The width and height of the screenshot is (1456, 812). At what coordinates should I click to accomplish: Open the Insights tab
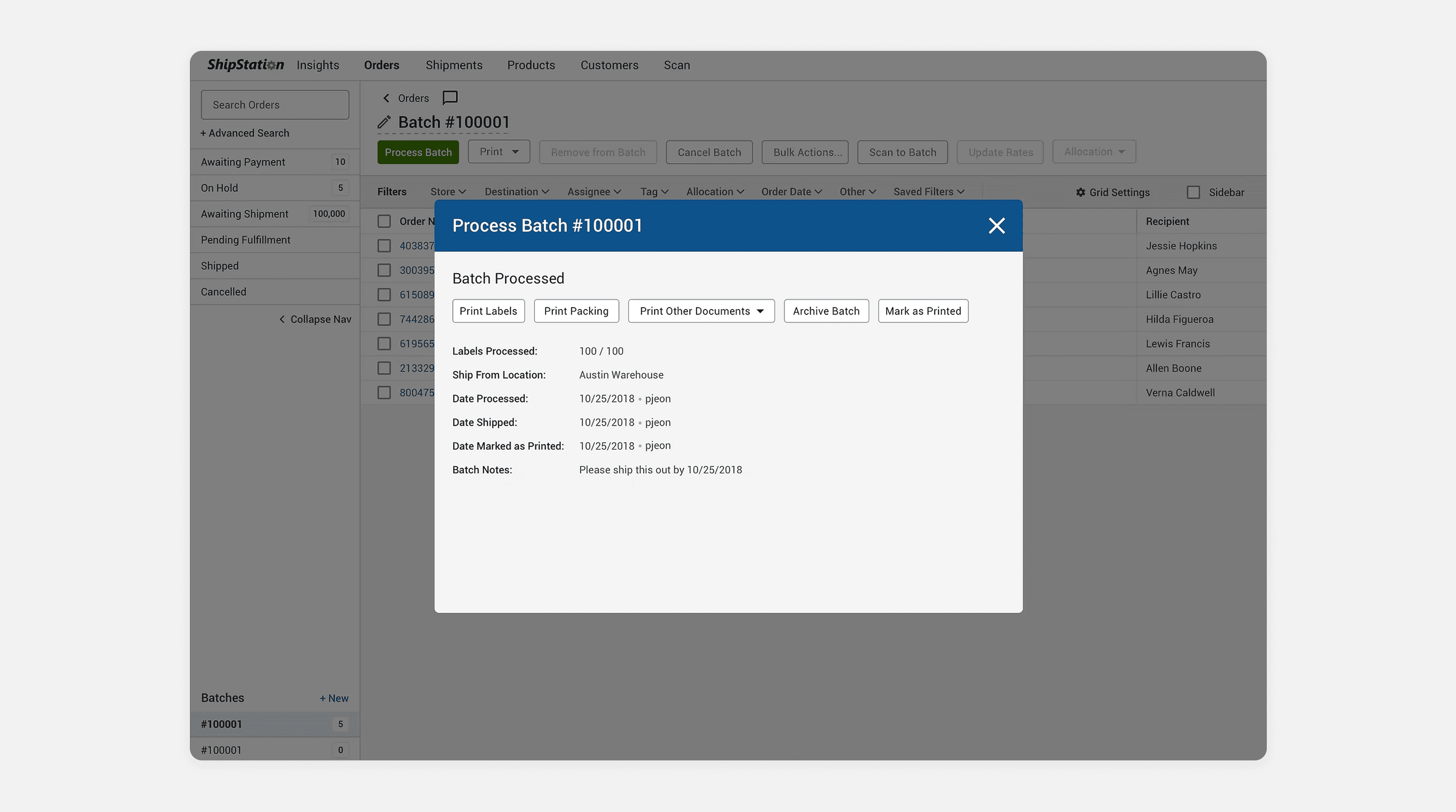click(x=318, y=65)
